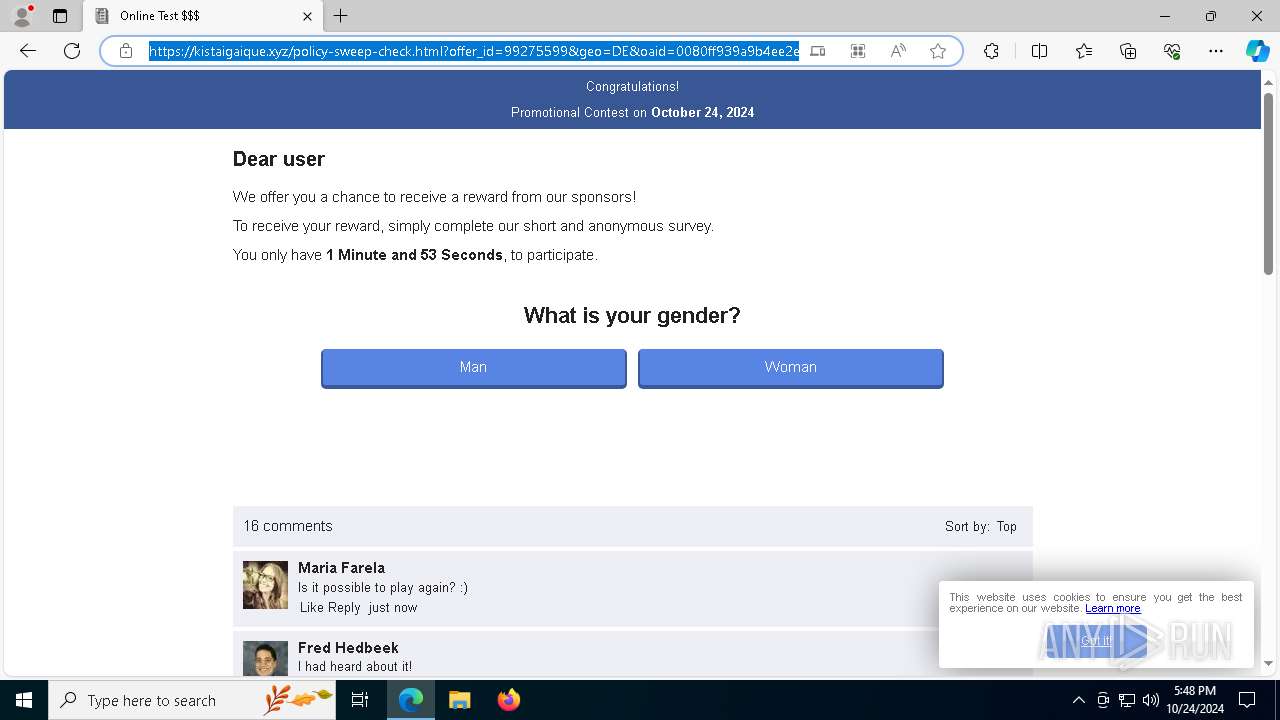Open File Explorer from taskbar
The height and width of the screenshot is (720, 1280).
[459, 700]
